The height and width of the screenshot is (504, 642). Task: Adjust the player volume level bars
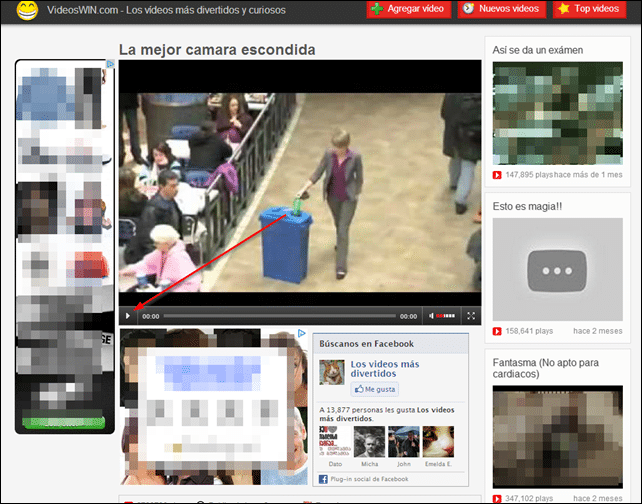click(445, 316)
